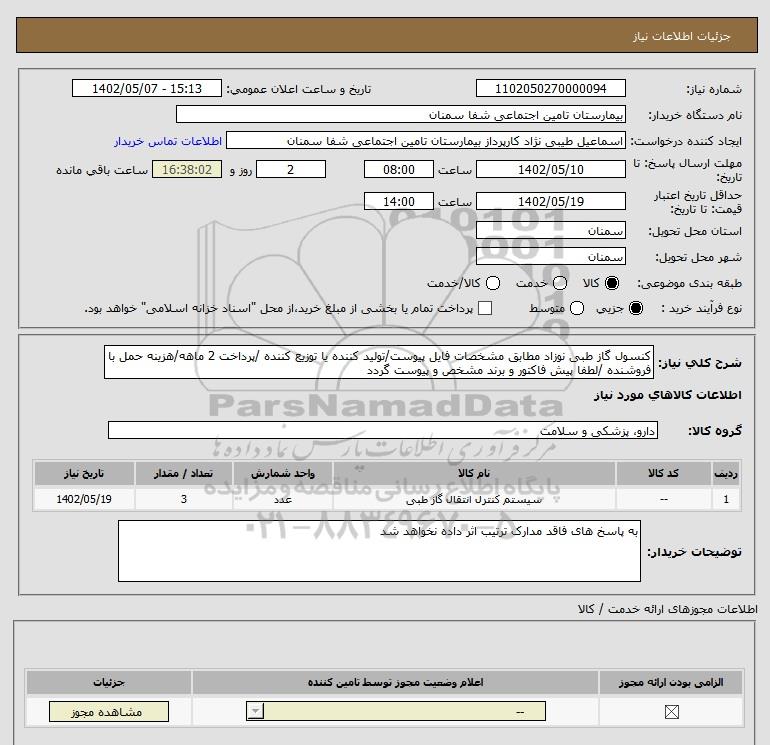Click the price validity date 1402/05/19 field
The width and height of the screenshot is (770, 745).
click(550, 201)
